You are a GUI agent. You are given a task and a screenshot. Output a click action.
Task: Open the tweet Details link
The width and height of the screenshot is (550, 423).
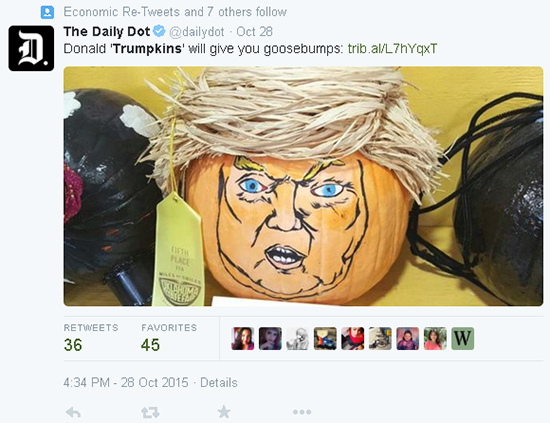tap(219, 382)
